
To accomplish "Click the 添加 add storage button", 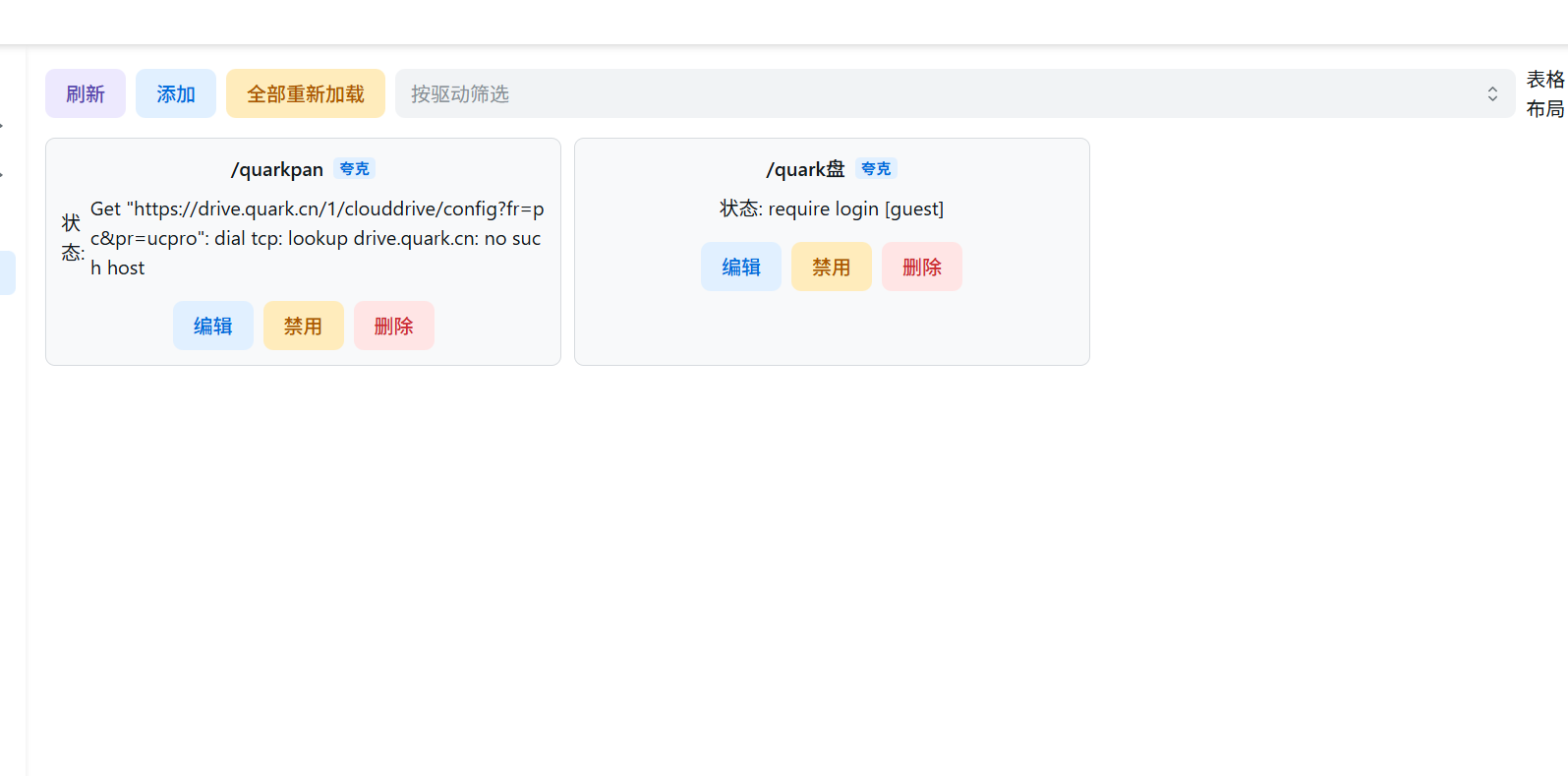I will pyautogui.click(x=176, y=93).
